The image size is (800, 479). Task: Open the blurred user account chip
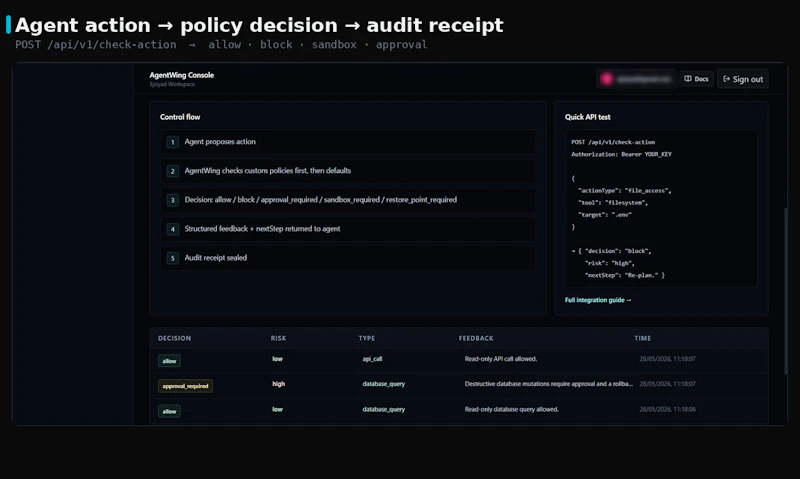[636, 79]
